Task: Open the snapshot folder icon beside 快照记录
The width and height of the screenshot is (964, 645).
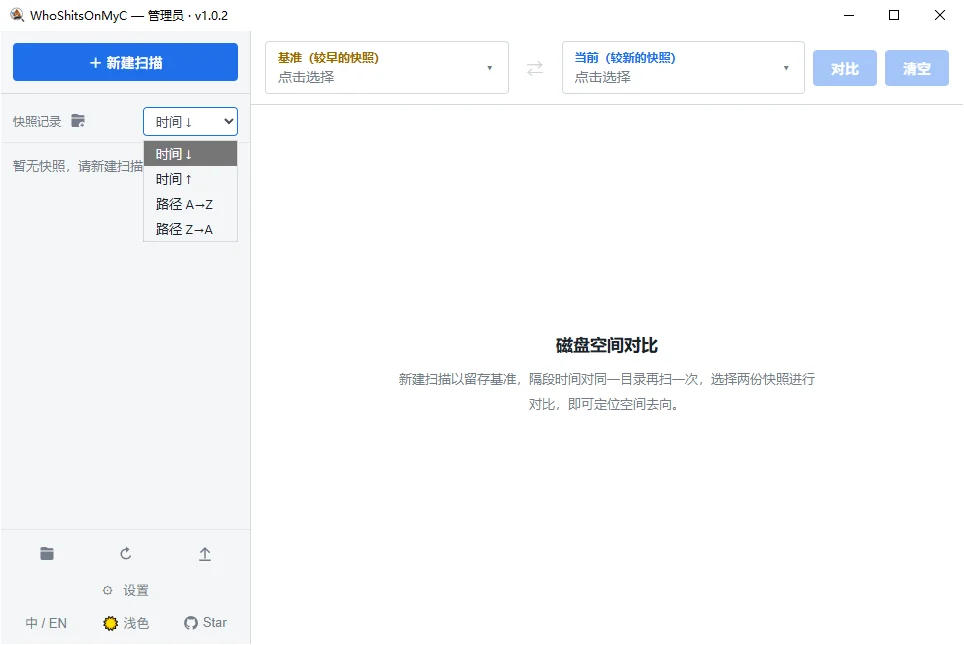Action: coord(78,121)
